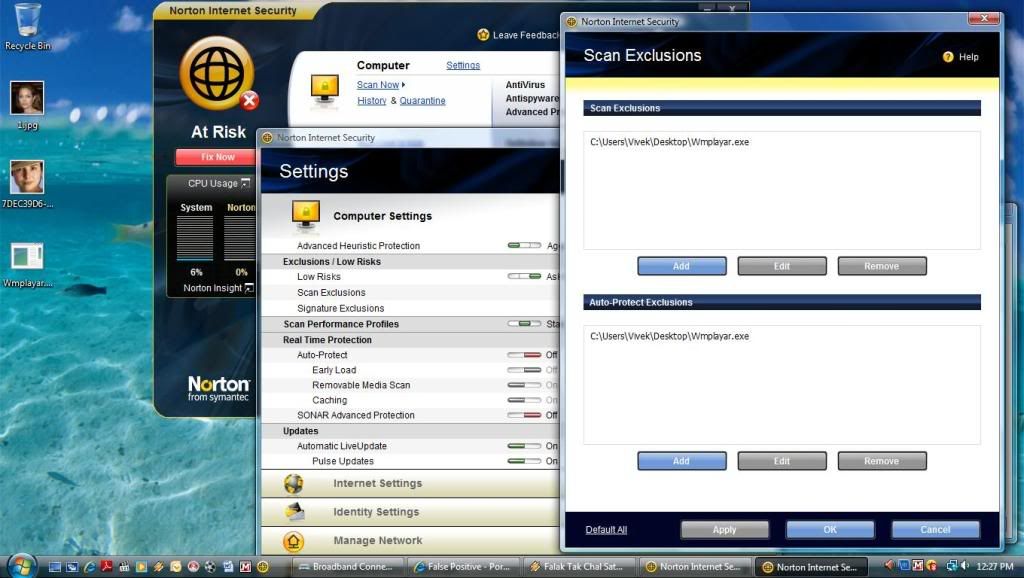Expand the Internet Settings section

(x=411, y=483)
